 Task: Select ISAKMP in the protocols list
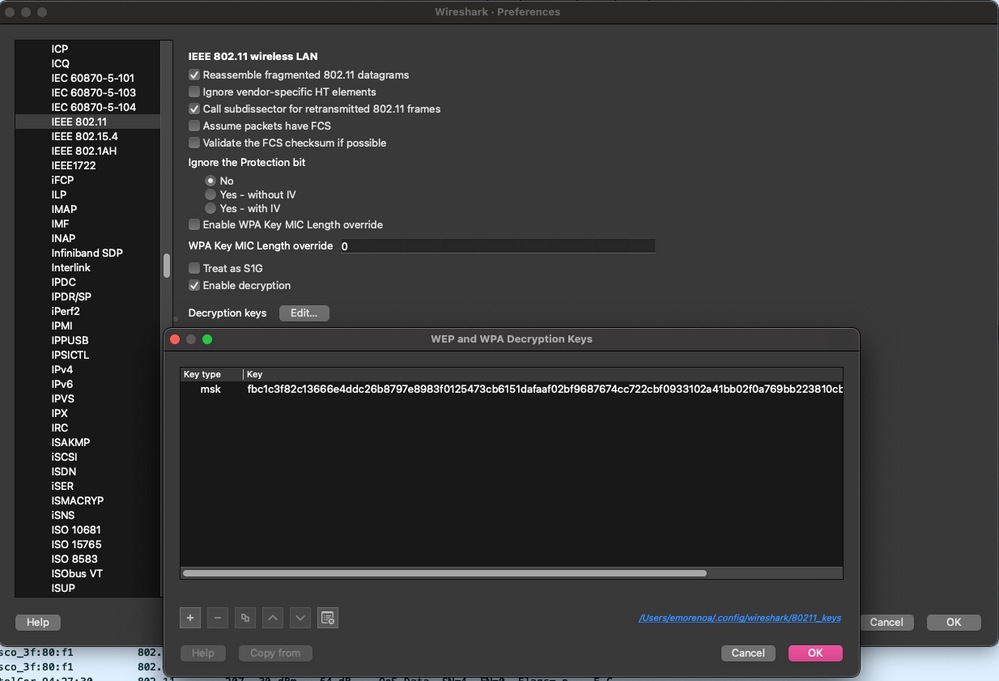(70, 442)
